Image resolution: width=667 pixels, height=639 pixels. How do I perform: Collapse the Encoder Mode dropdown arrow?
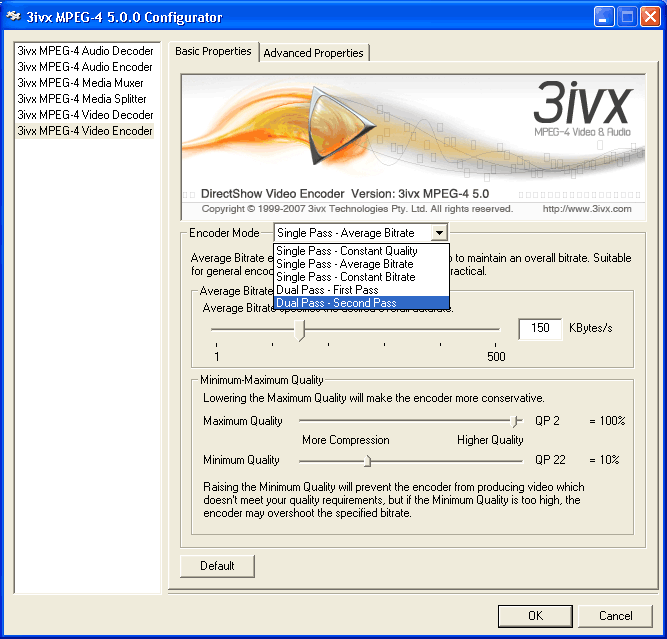pyautogui.click(x=439, y=233)
